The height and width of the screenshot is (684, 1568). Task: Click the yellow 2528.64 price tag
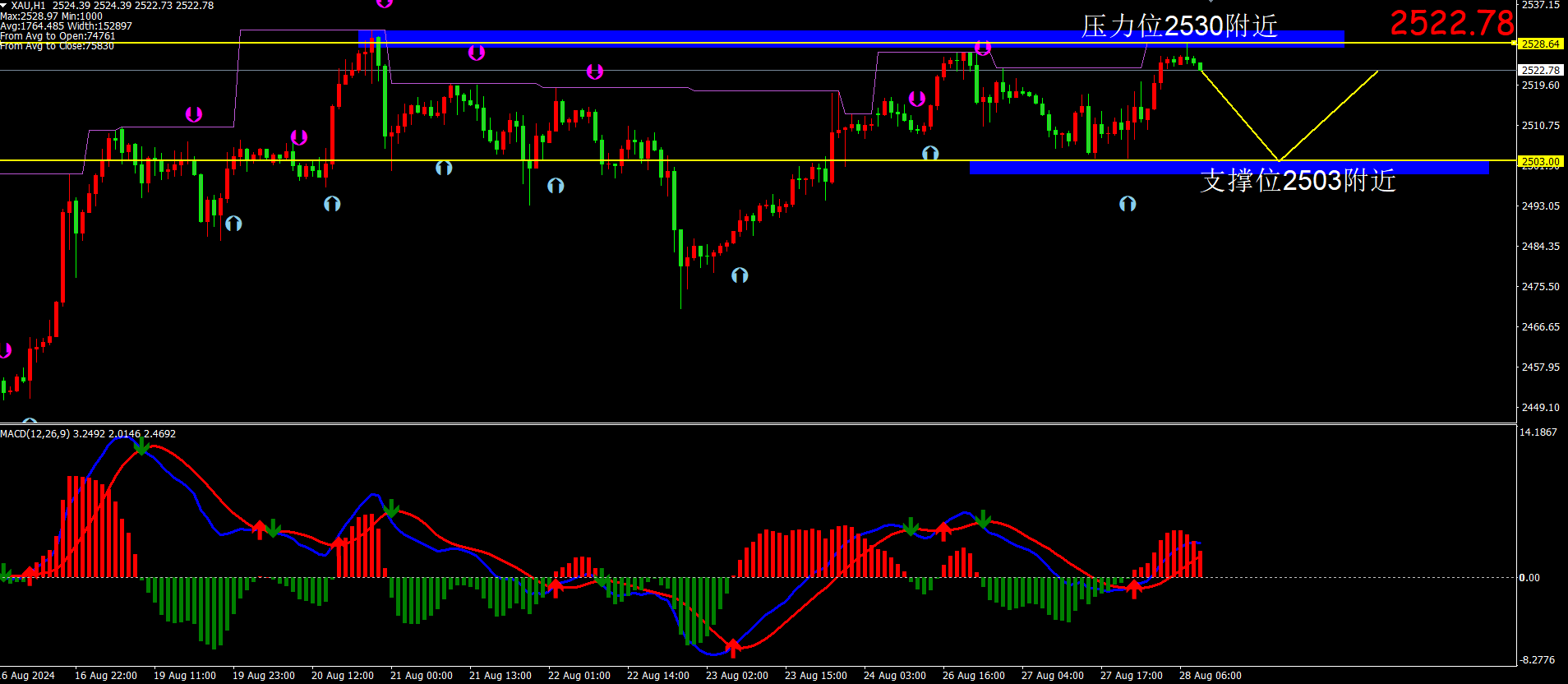pos(1540,44)
